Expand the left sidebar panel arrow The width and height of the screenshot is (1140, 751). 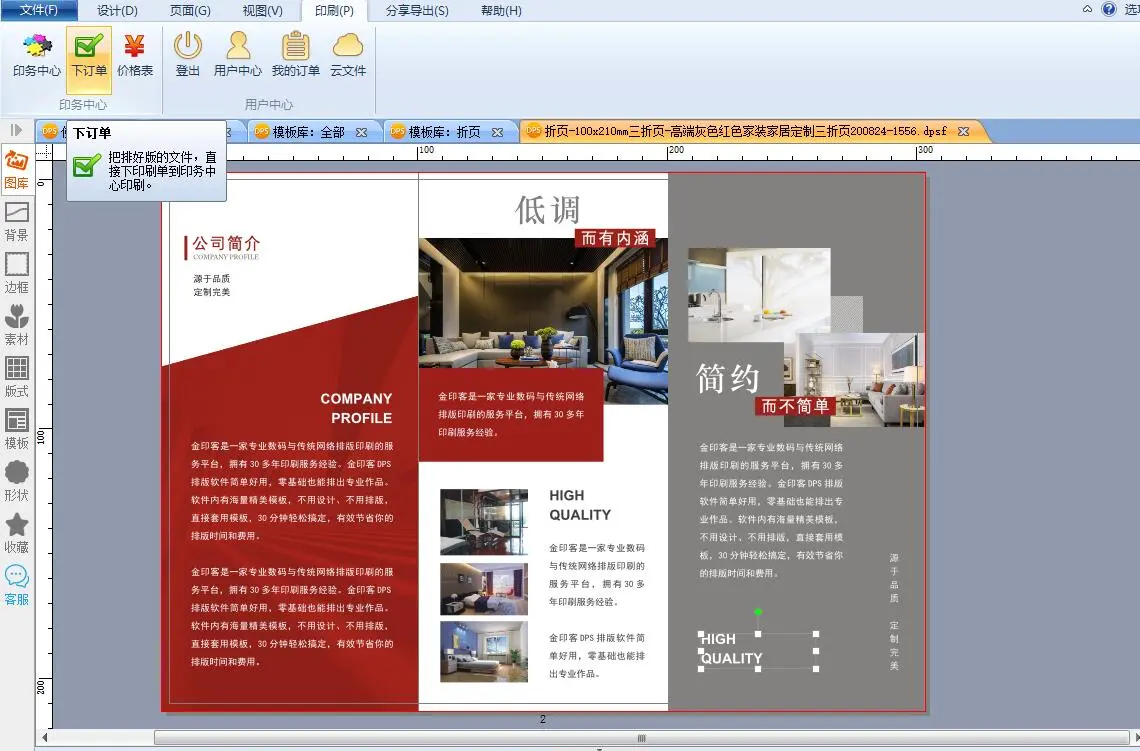pos(16,130)
